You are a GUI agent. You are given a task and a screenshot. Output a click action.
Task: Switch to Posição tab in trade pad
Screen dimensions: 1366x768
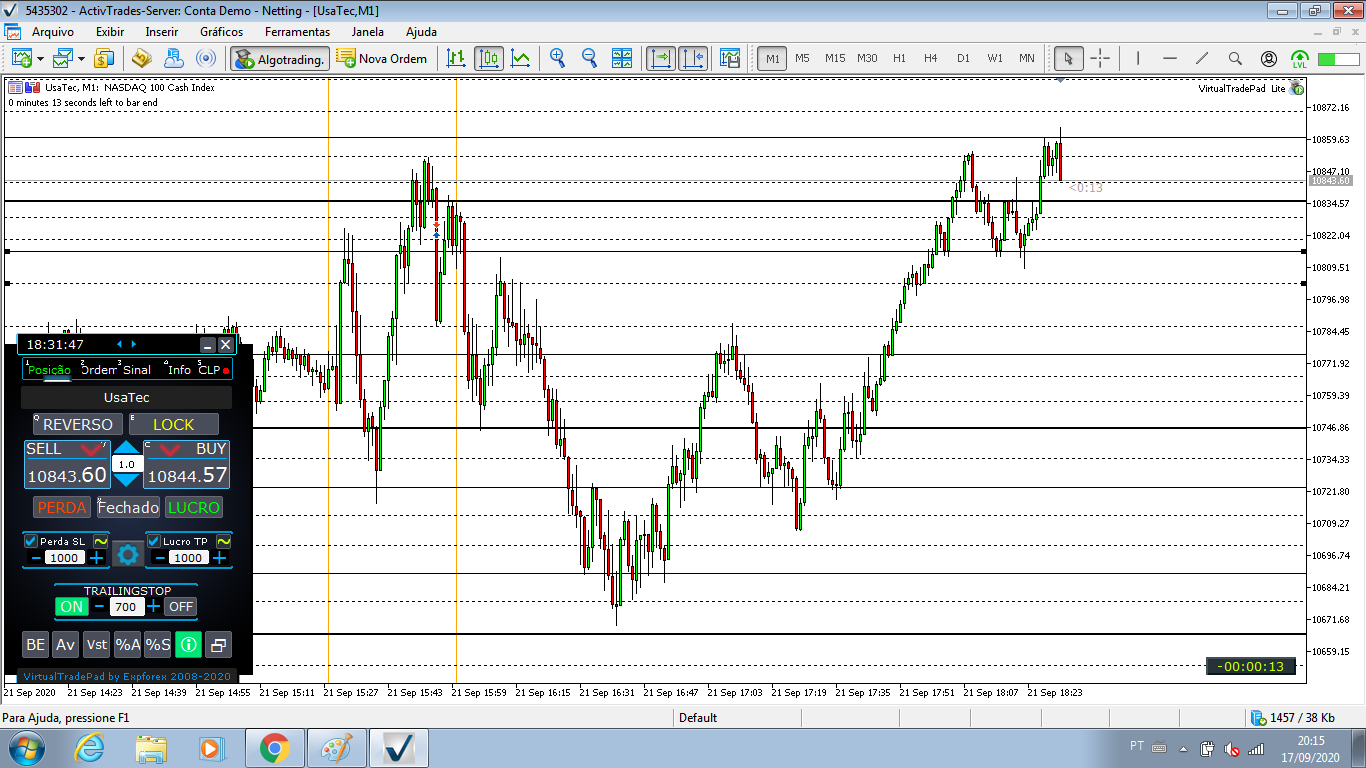tap(49, 370)
